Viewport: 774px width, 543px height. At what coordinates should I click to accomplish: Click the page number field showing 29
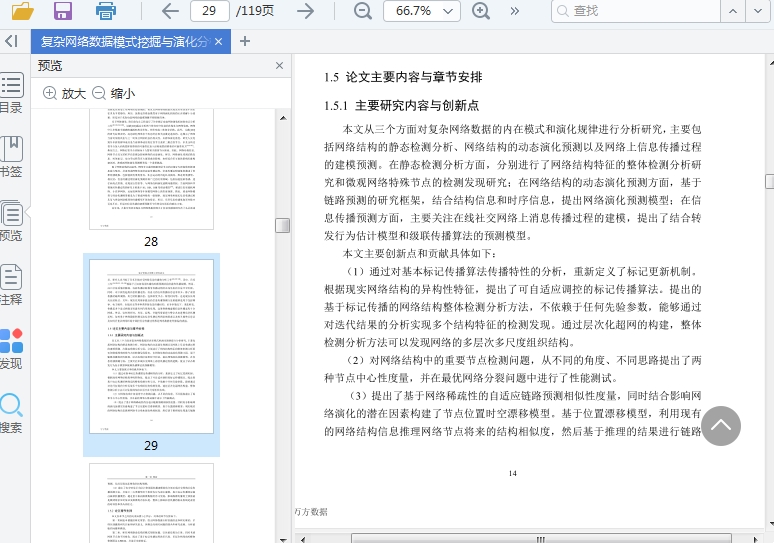coord(210,11)
